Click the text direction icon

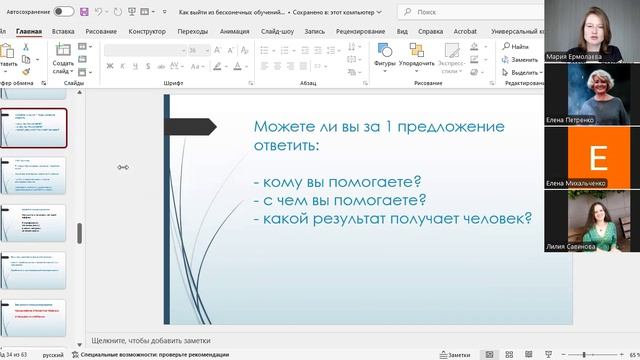[352, 47]
